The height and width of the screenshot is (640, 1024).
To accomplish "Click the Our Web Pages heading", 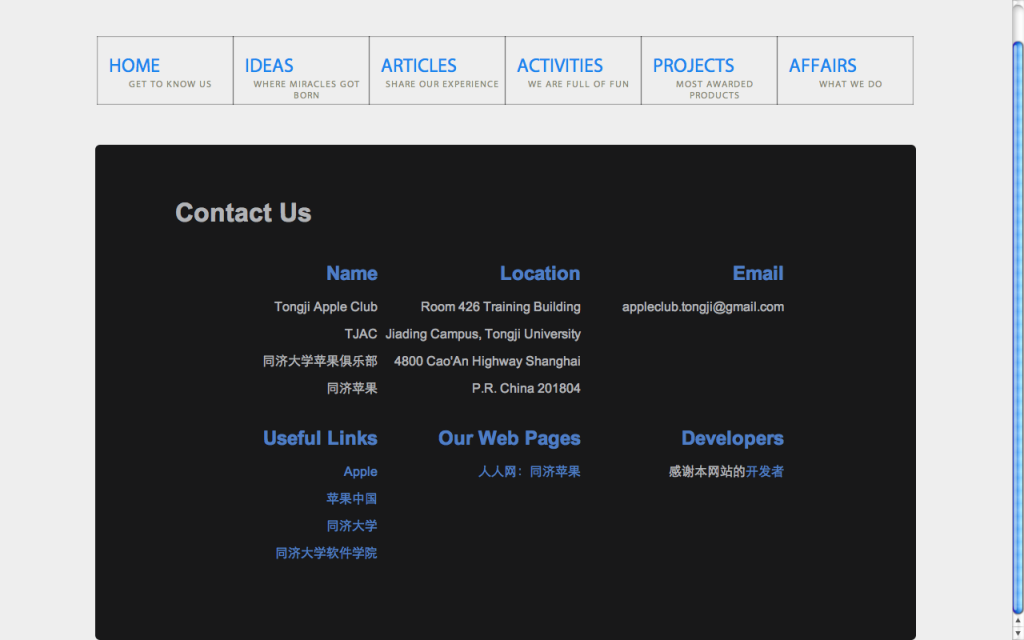I will tap(509, 438).
